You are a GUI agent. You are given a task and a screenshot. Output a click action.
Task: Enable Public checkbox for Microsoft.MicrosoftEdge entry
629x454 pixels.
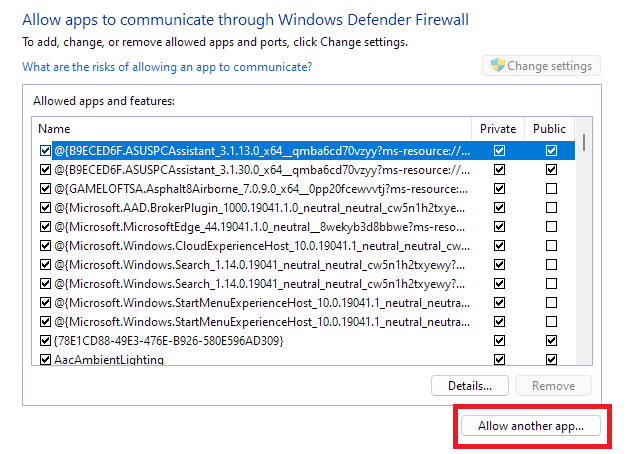tap(551, 227)
